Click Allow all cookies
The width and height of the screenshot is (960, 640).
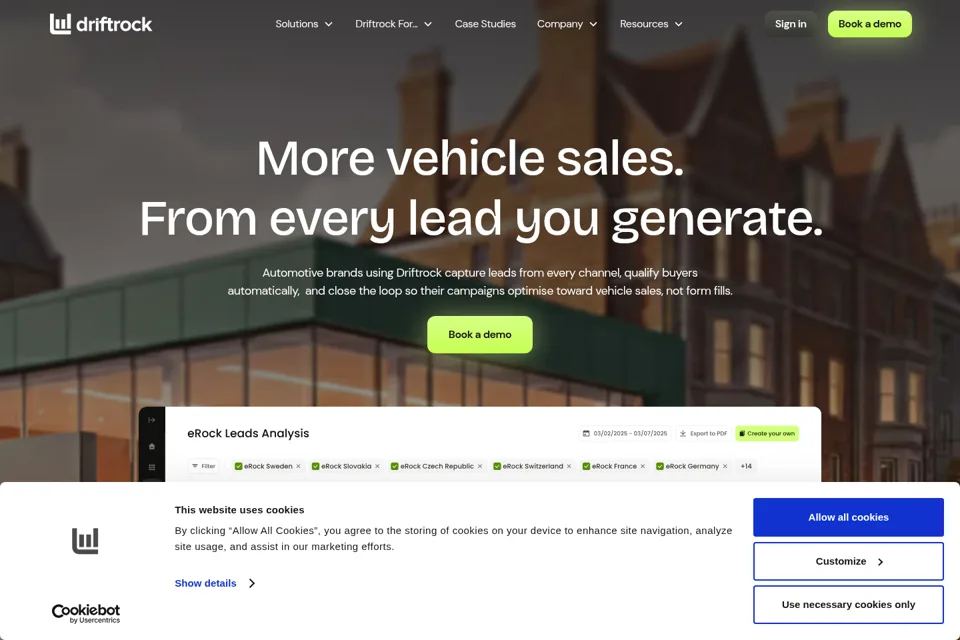[848, 517]
